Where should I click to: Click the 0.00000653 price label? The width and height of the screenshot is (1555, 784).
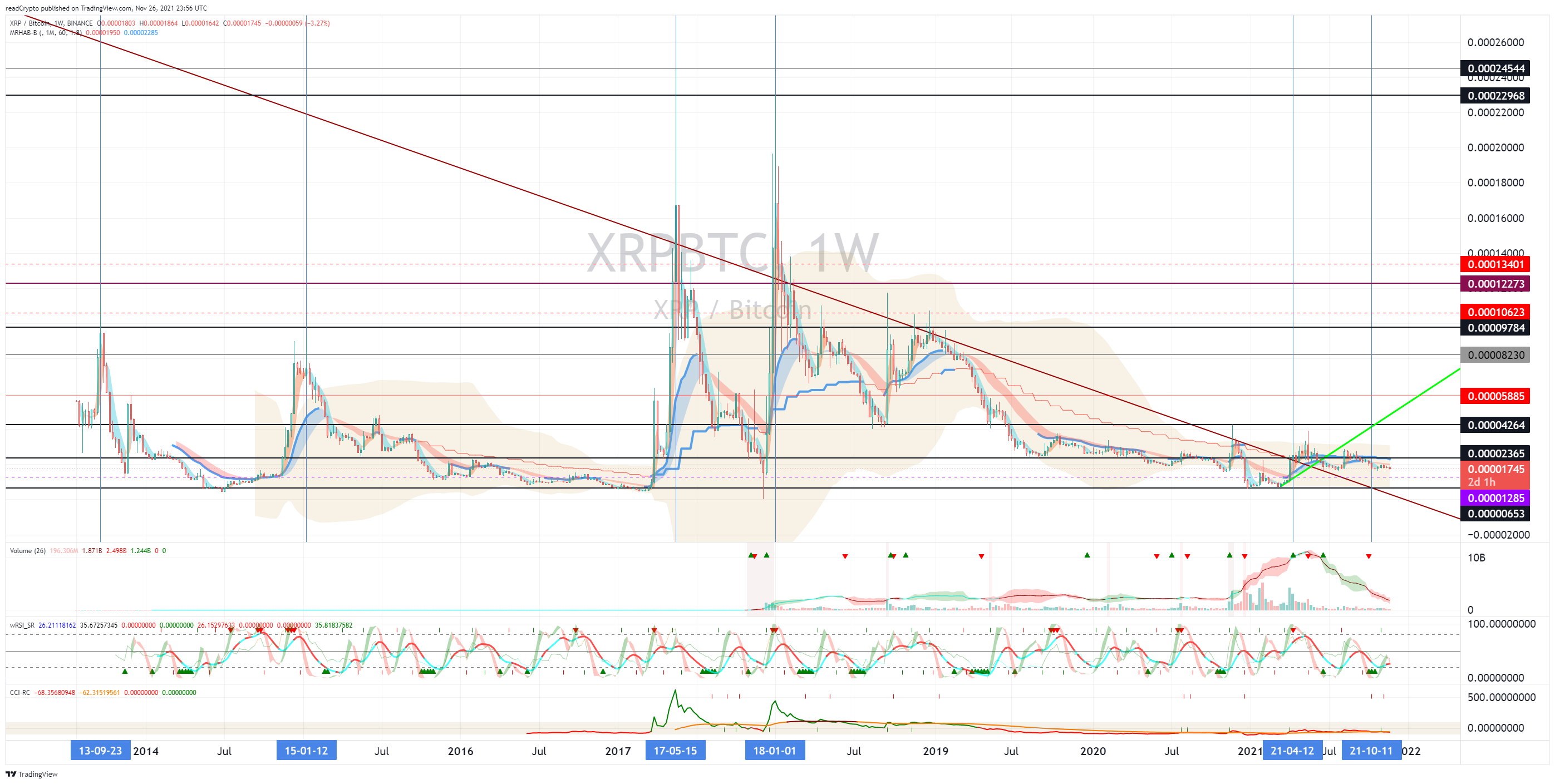1495,514
